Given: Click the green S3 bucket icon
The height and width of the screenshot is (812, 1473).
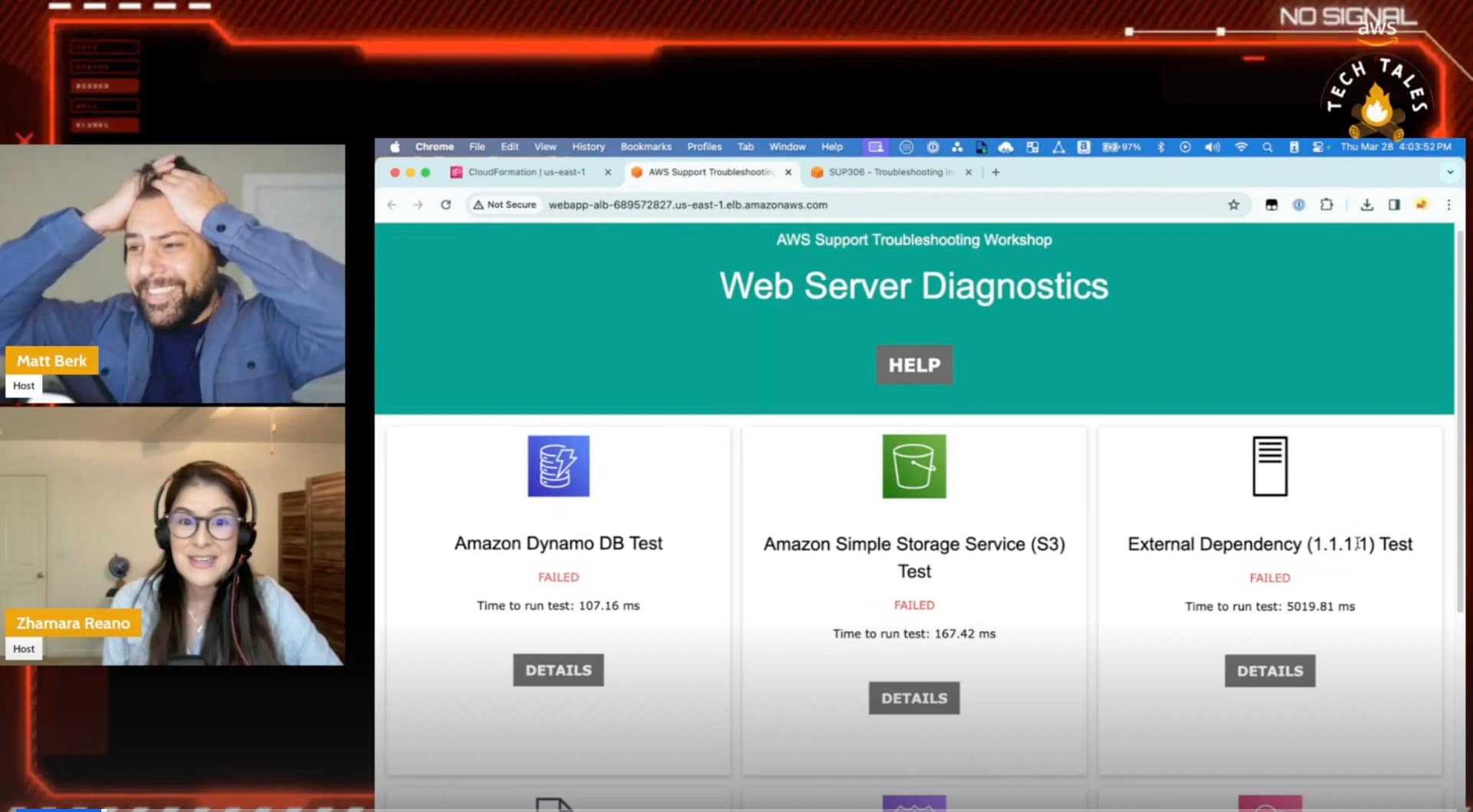Looking at the screenshot, I should pyautogui.click(x=913, y=466).
